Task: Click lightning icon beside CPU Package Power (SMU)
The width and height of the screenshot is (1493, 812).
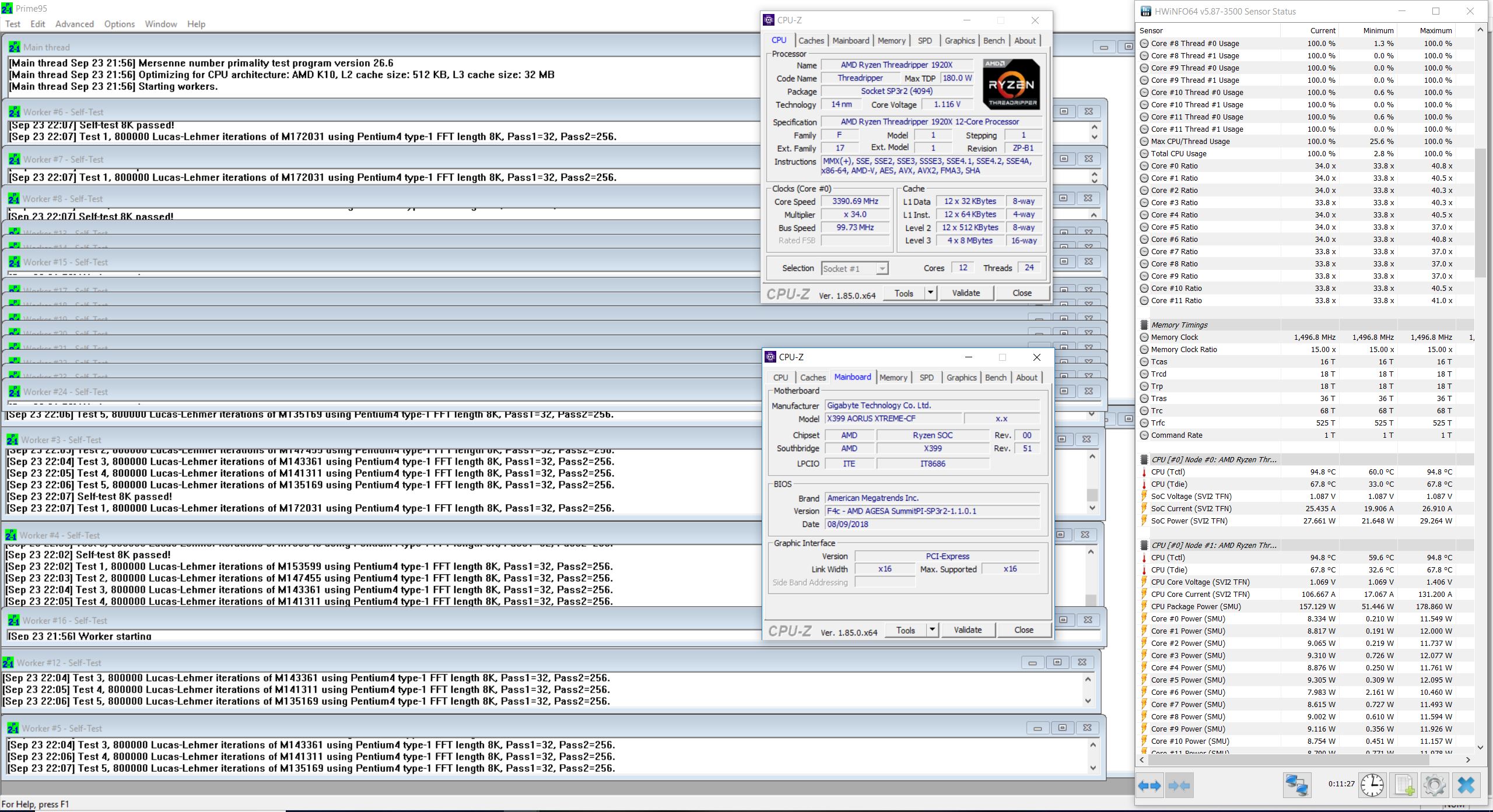Action: pos(1144,607)
